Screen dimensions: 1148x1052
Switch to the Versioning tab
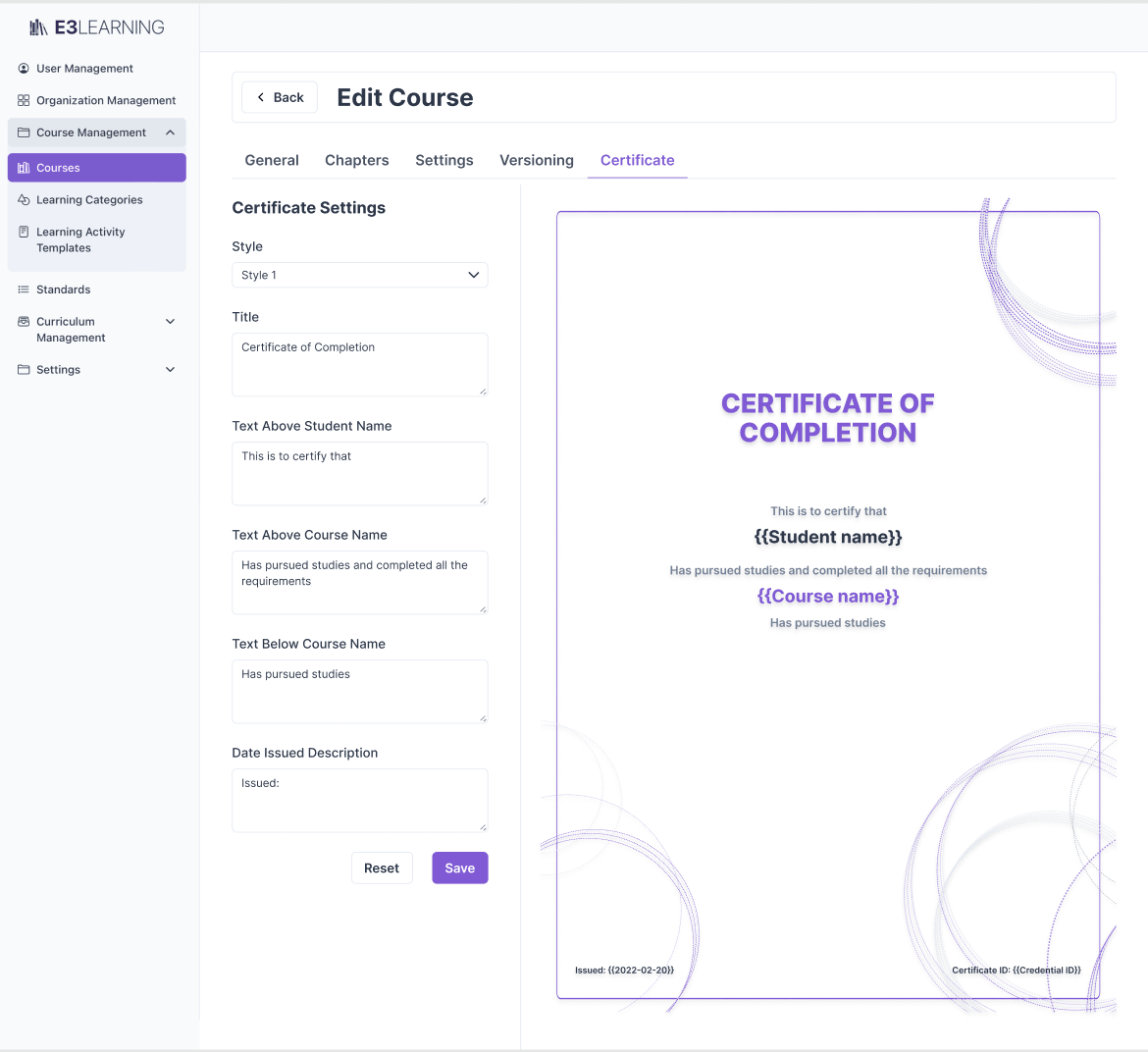click(x=536, y=160)
